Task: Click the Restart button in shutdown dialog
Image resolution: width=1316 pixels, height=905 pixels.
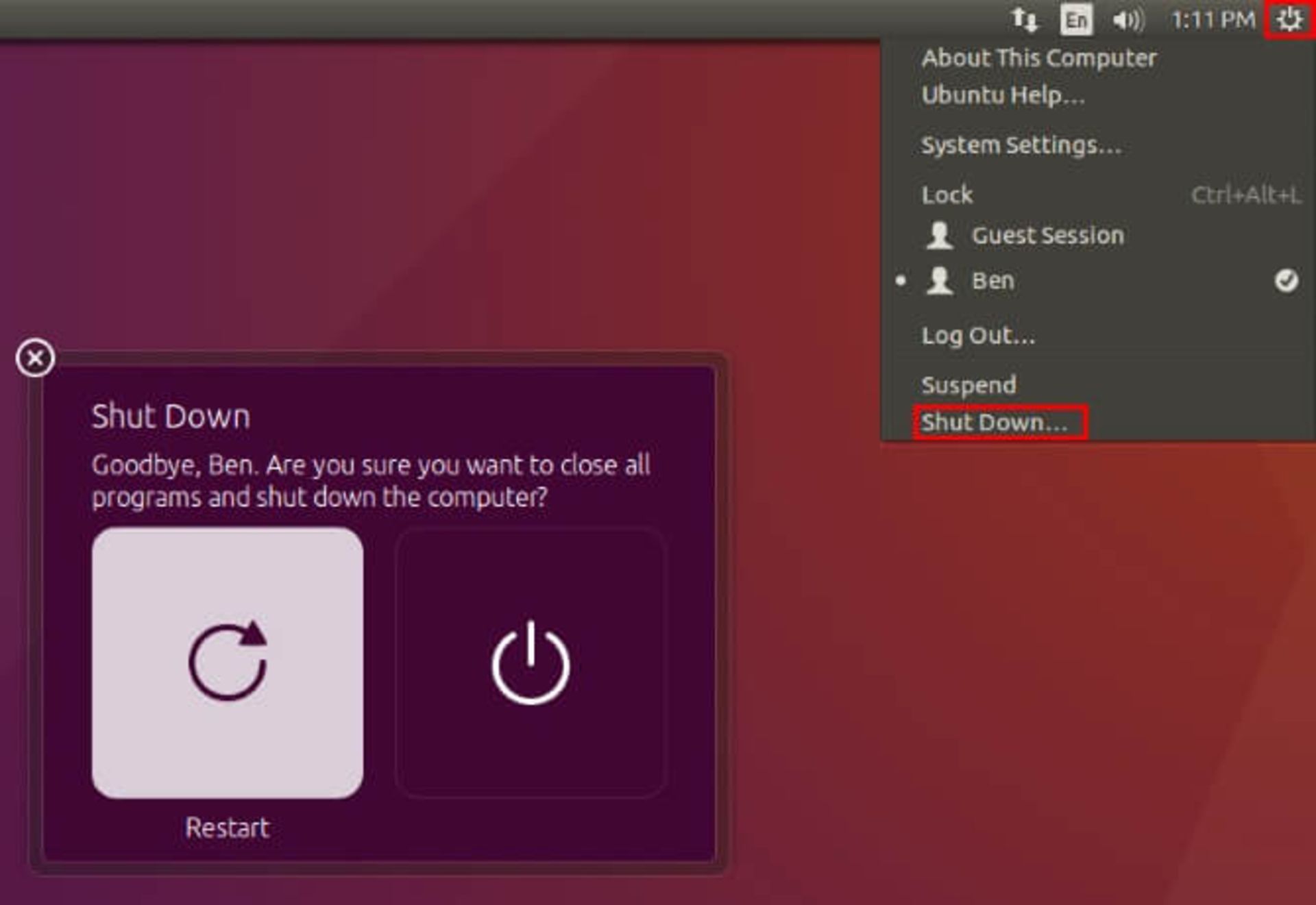Action: click(x=225, y=660)
